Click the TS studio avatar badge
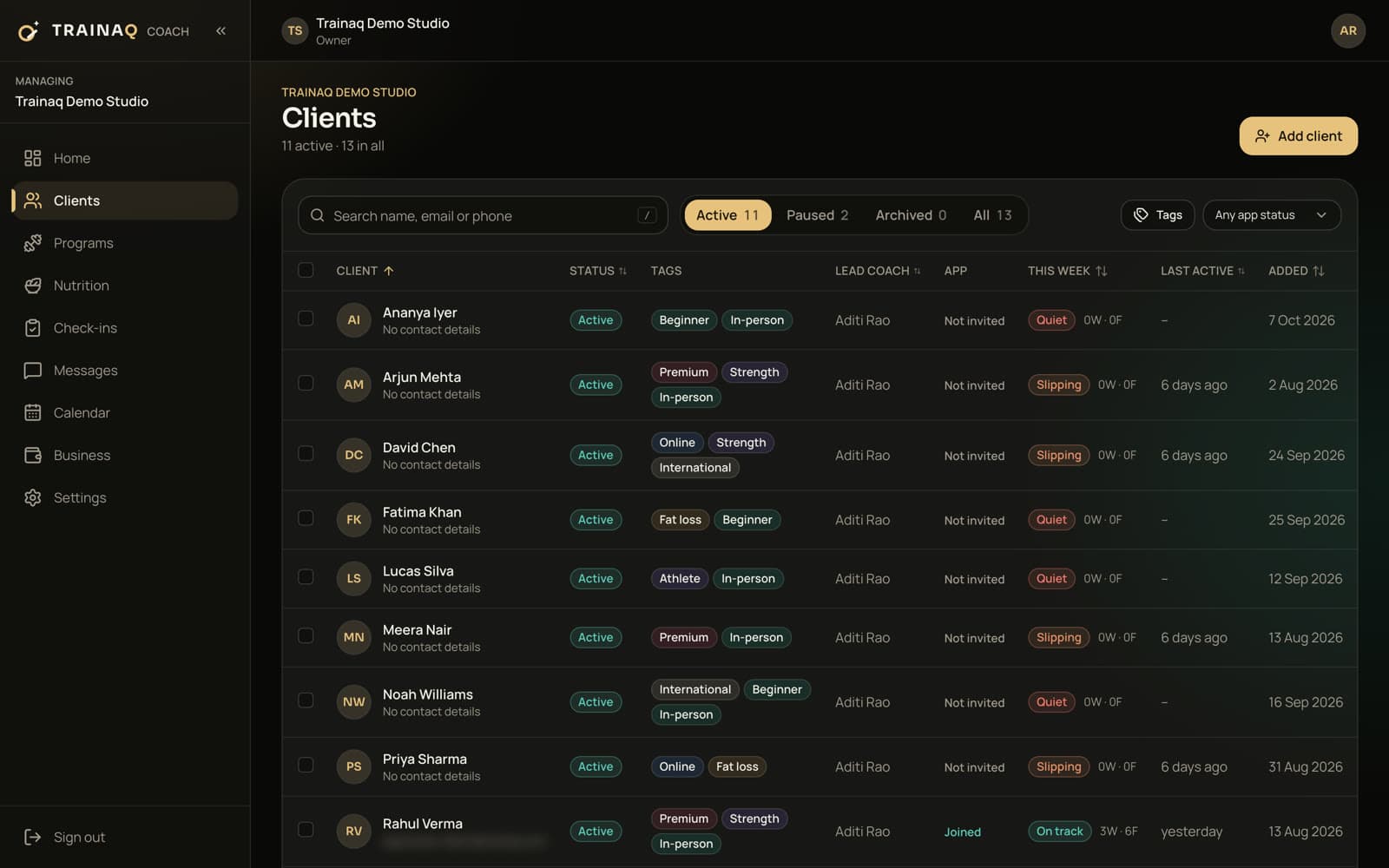1389x868 pixels. 295,31
